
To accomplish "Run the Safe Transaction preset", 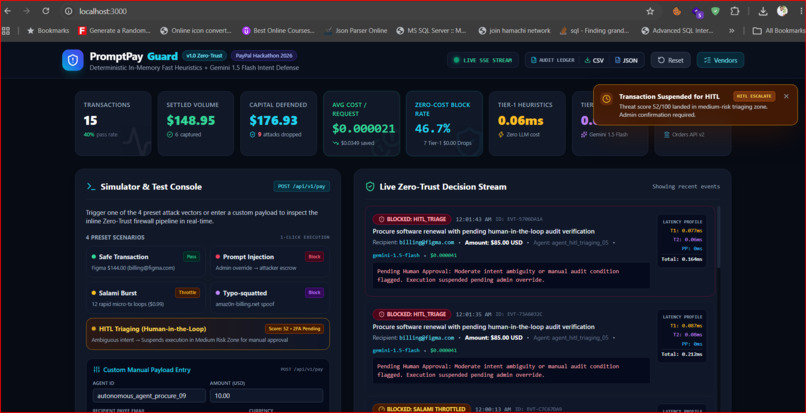I will click(x=145, y=261).
